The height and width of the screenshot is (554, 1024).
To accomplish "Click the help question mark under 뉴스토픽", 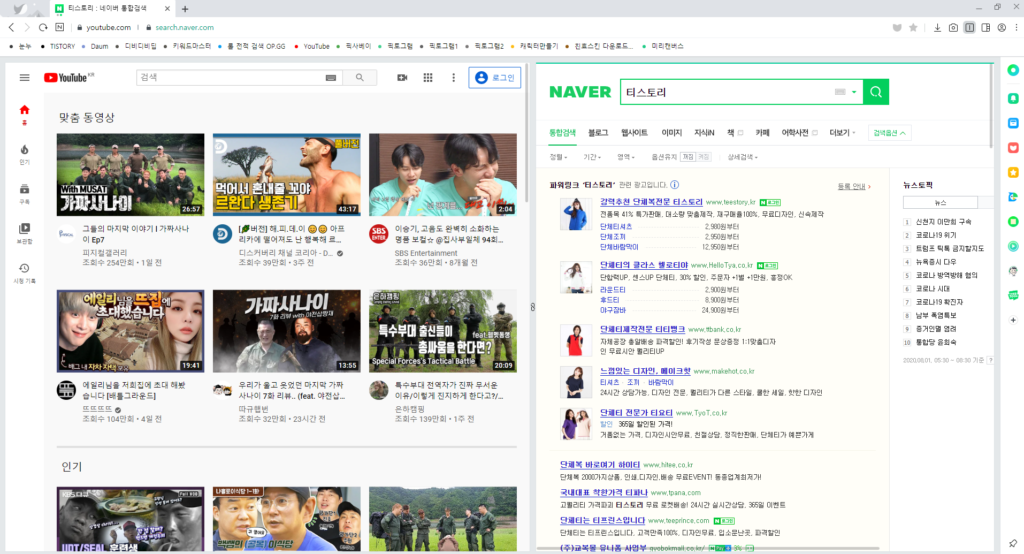I will point(991,361).
